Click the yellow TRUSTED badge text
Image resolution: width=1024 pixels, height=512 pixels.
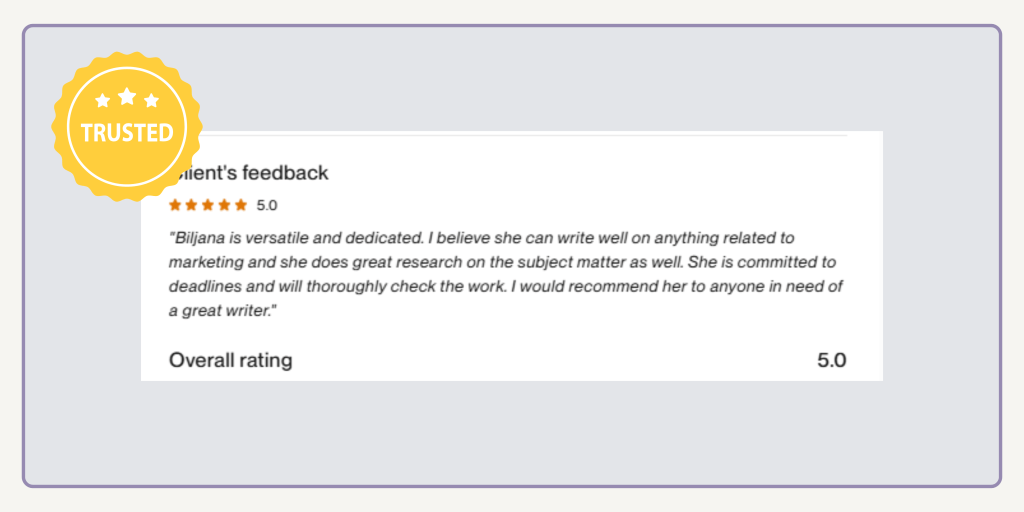127,133
